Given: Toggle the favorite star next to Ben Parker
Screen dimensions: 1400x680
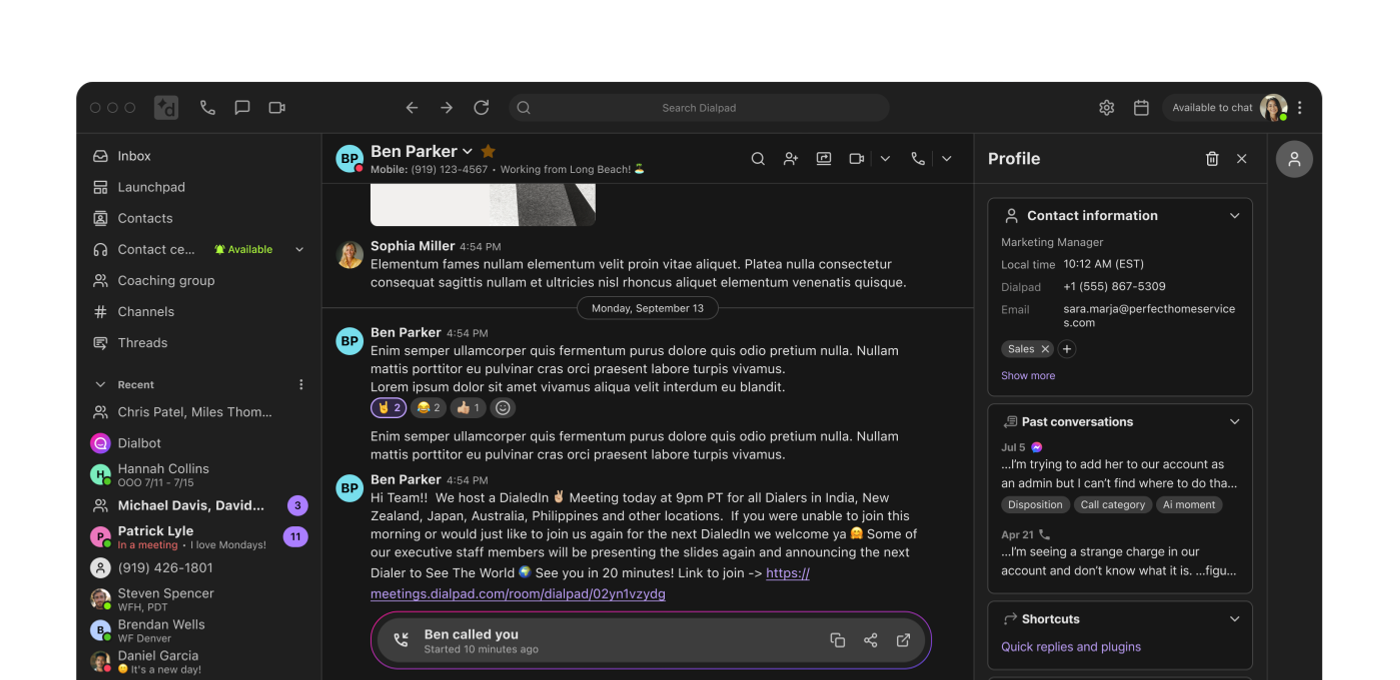Looking at the screenshot, I should tap(488, 151).
